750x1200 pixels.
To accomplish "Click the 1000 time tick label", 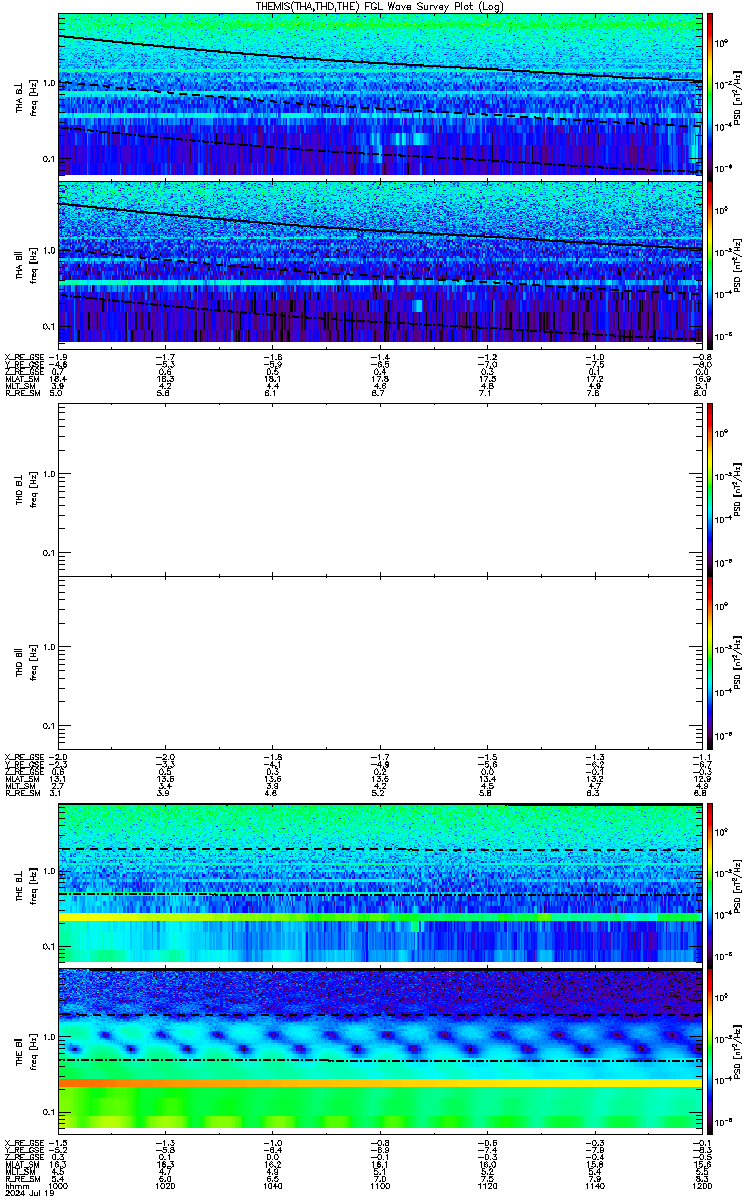I will 59,1186.
